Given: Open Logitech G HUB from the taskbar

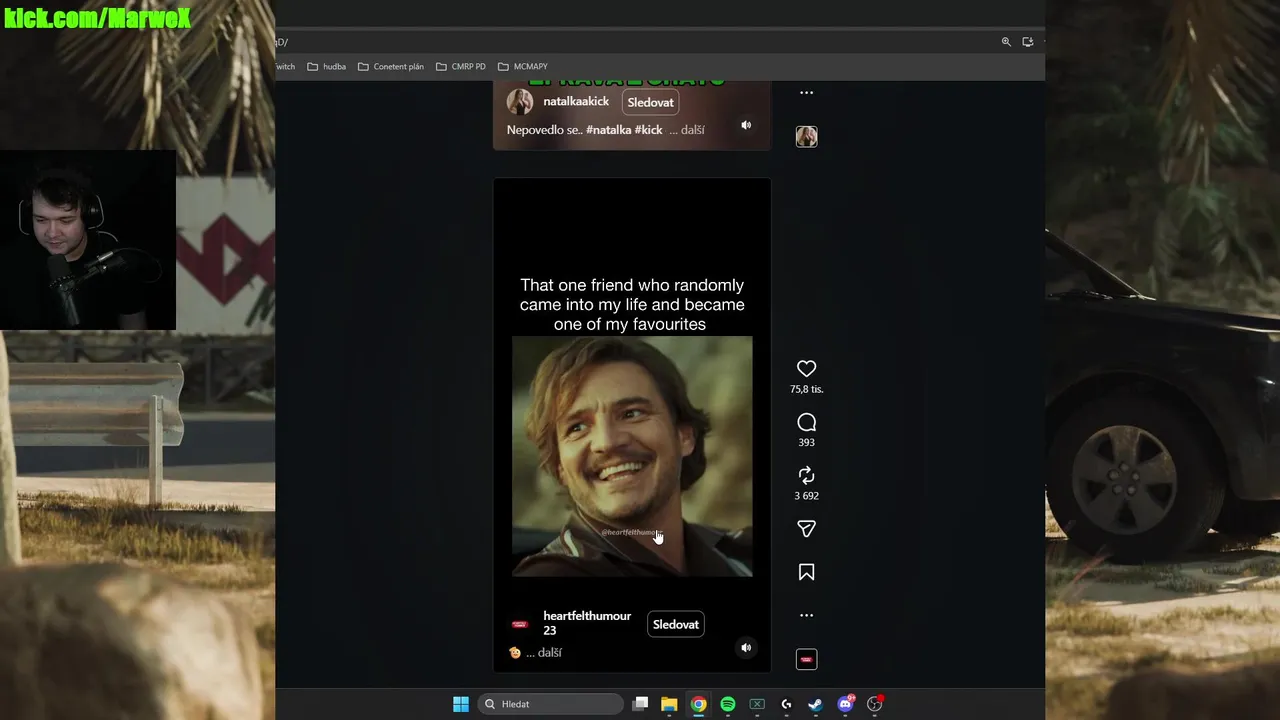Looking at the screenshot, I should click(786, 704).
